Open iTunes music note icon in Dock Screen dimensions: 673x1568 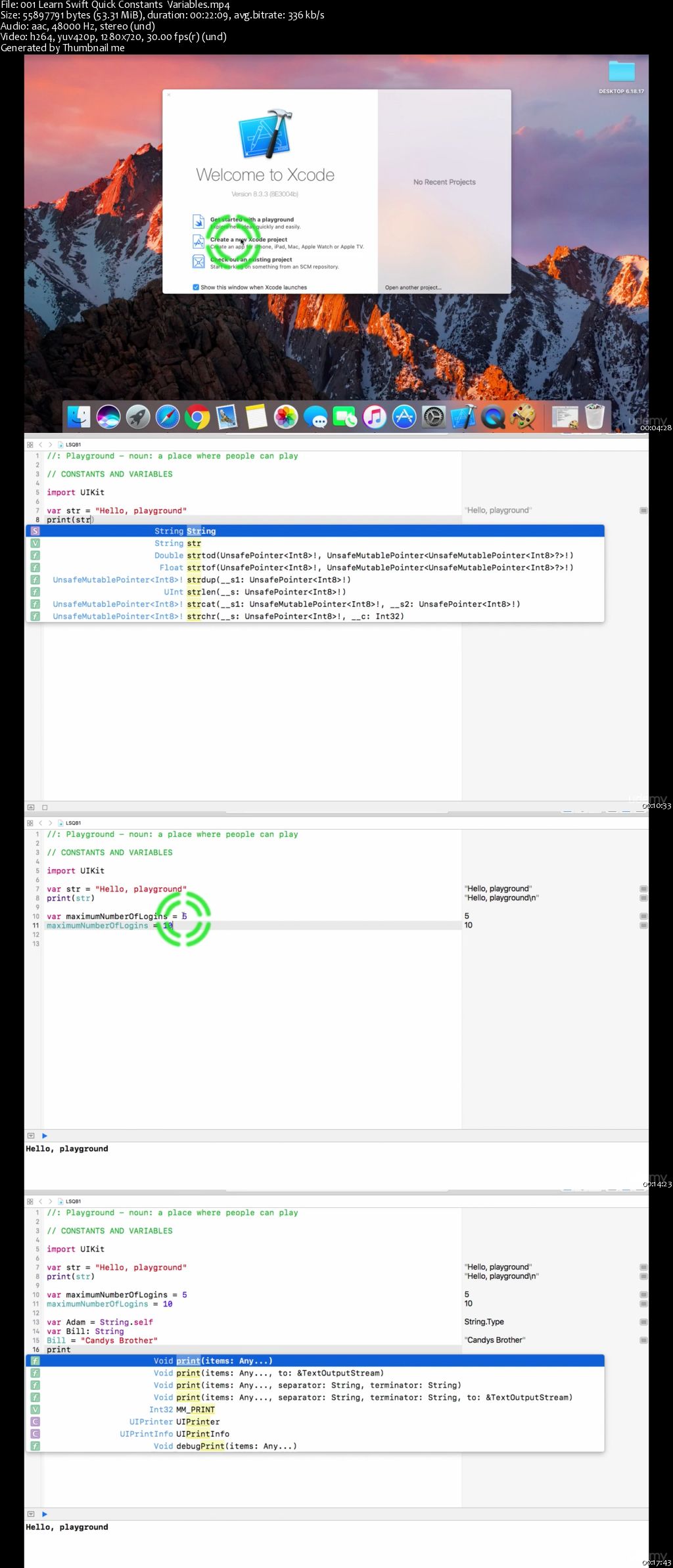[x=375, y=417]
